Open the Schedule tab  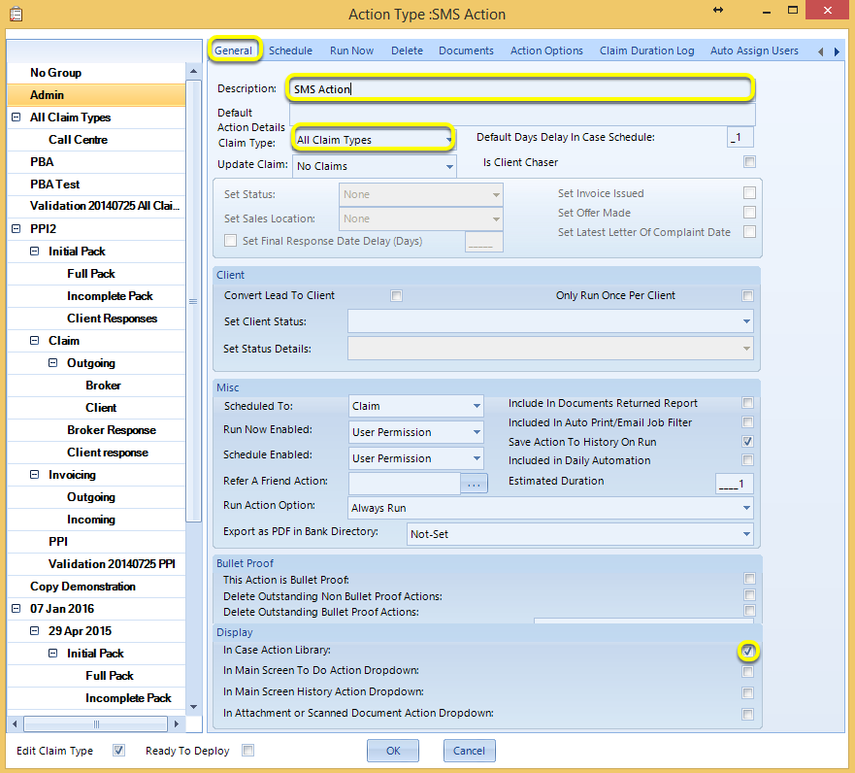tap(290, 51)
